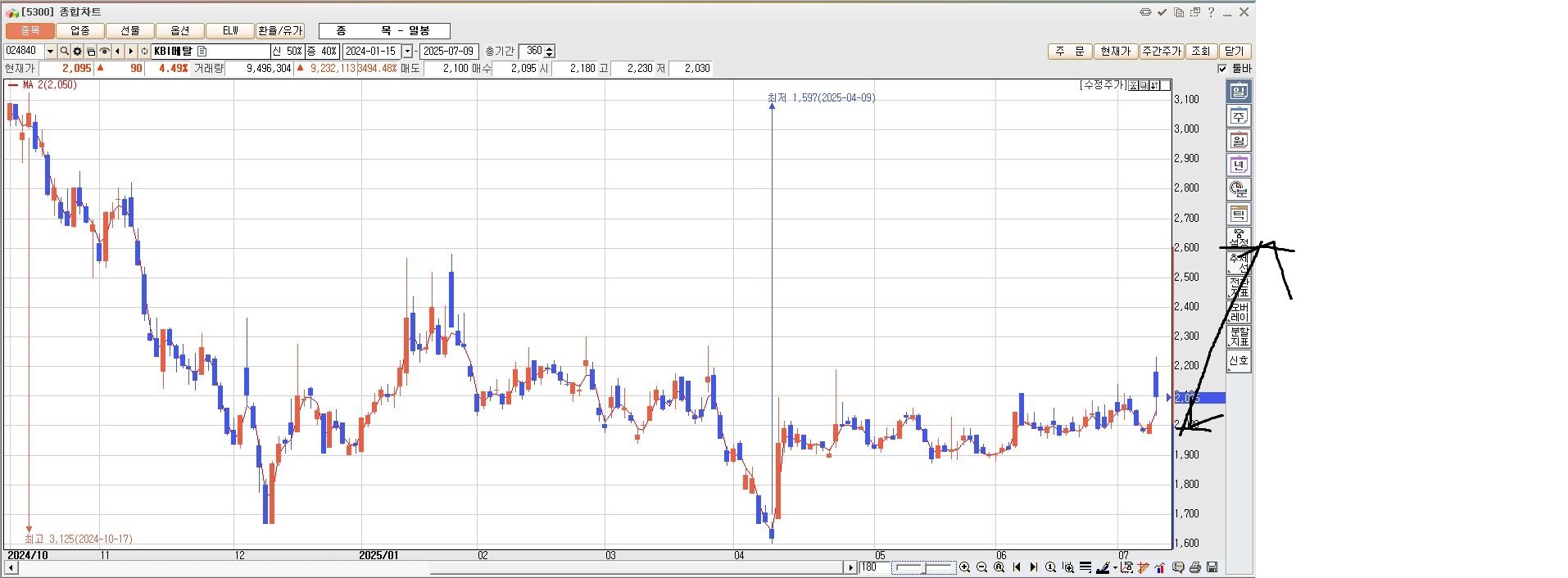
Task: Click the printer icon in bottom toolbar
Action: [1195, 567]
